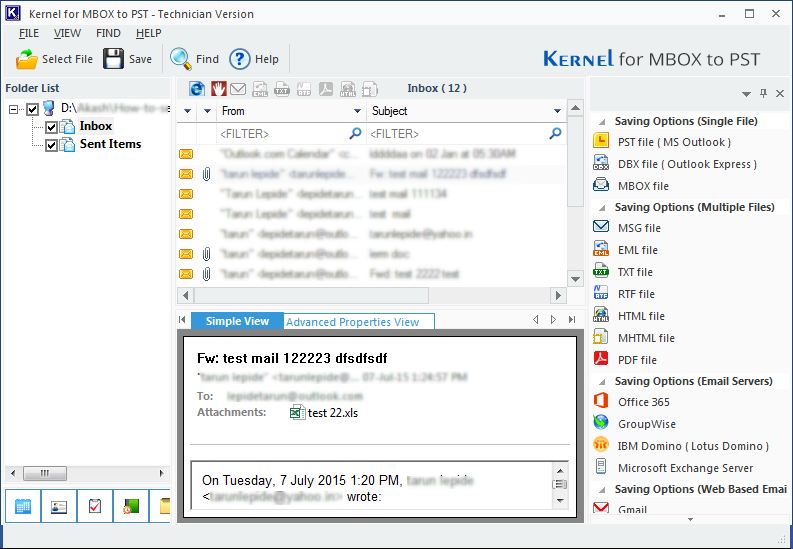The height and width of the screenshot is (549, 793).
Task: Open the test 22.xls attachment
Action: 324,413
